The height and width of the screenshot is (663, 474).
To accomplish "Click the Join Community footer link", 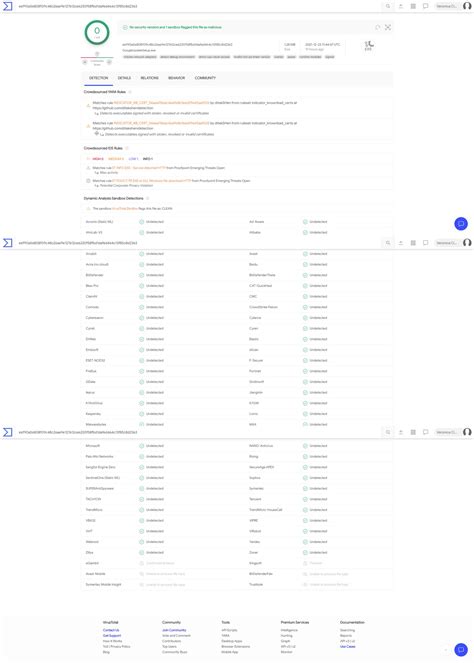I will [174, 630].
